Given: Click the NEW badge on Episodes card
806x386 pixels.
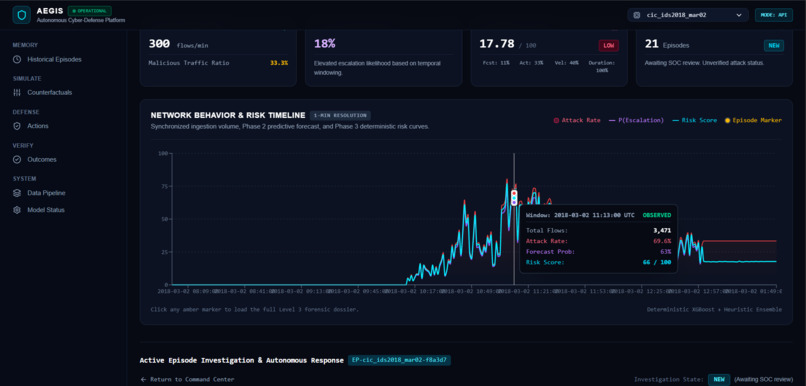Looking at the screenshot, I should pyautogui.click(x=774, y=46).
